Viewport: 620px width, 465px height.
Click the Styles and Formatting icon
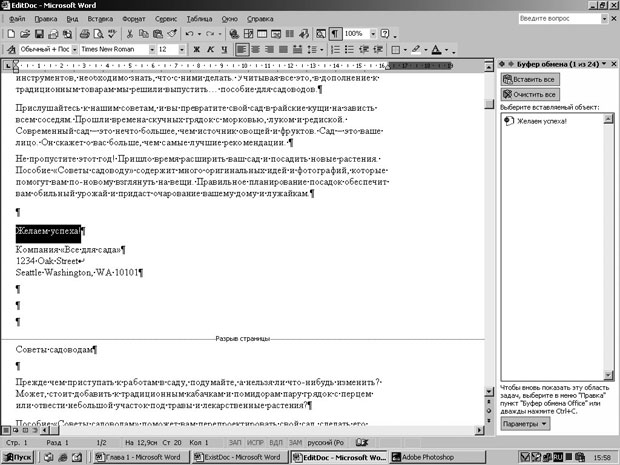(11, 49)
